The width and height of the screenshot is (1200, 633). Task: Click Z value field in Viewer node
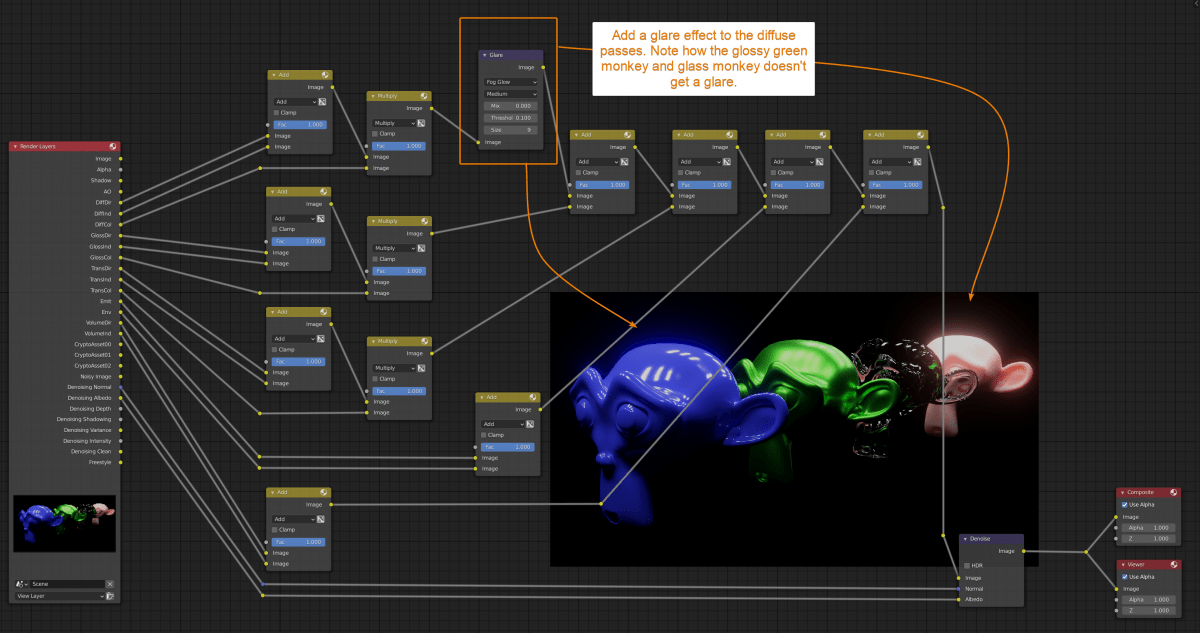pyautogui.click(x=1148, y=610)
